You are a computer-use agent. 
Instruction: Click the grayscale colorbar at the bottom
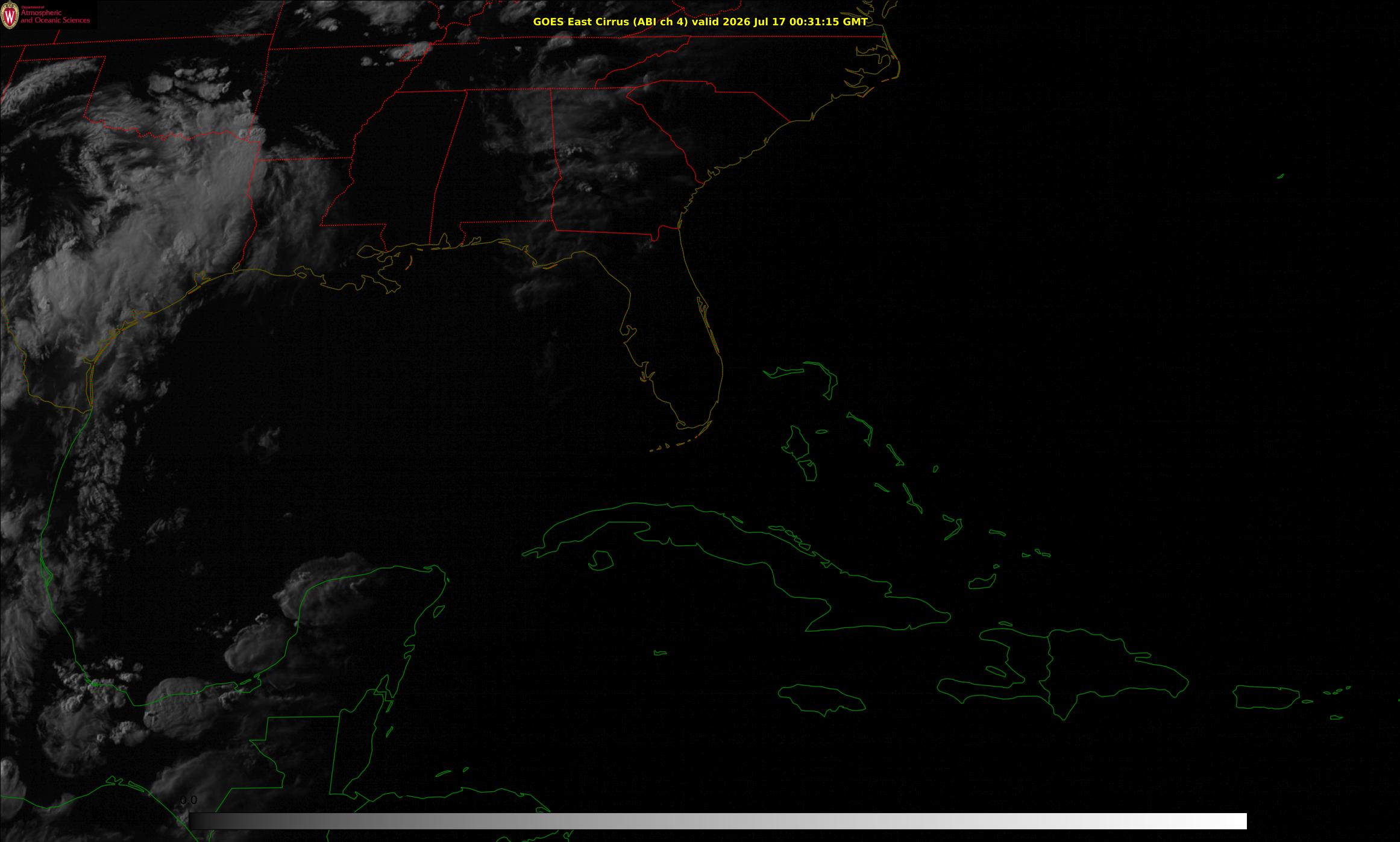[718, 821]
